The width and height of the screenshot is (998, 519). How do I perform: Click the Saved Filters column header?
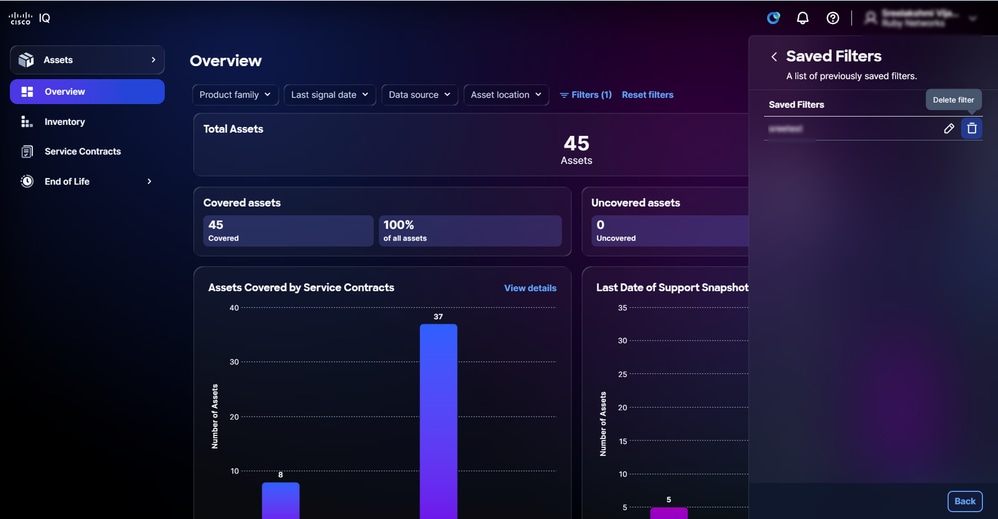tap(796, 104)
